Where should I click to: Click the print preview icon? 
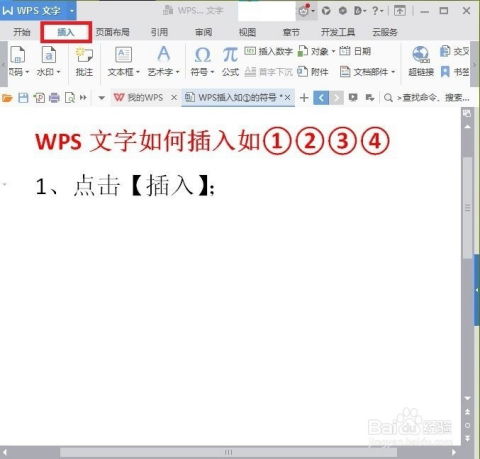pyautogui.click(x=70, y=98)
